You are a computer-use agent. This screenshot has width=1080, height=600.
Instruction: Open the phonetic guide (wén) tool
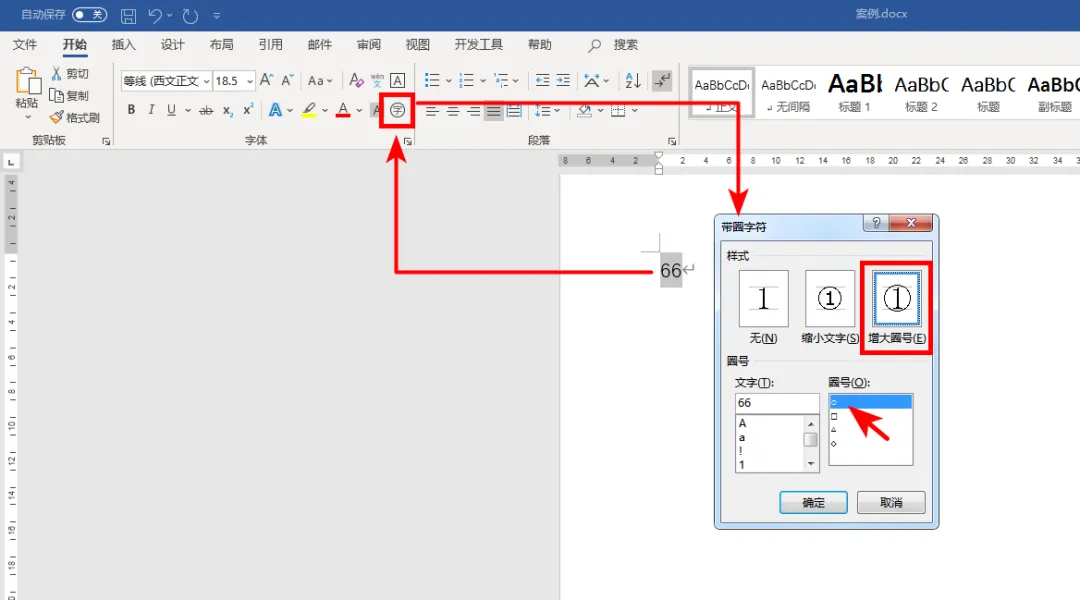point(377,81)
